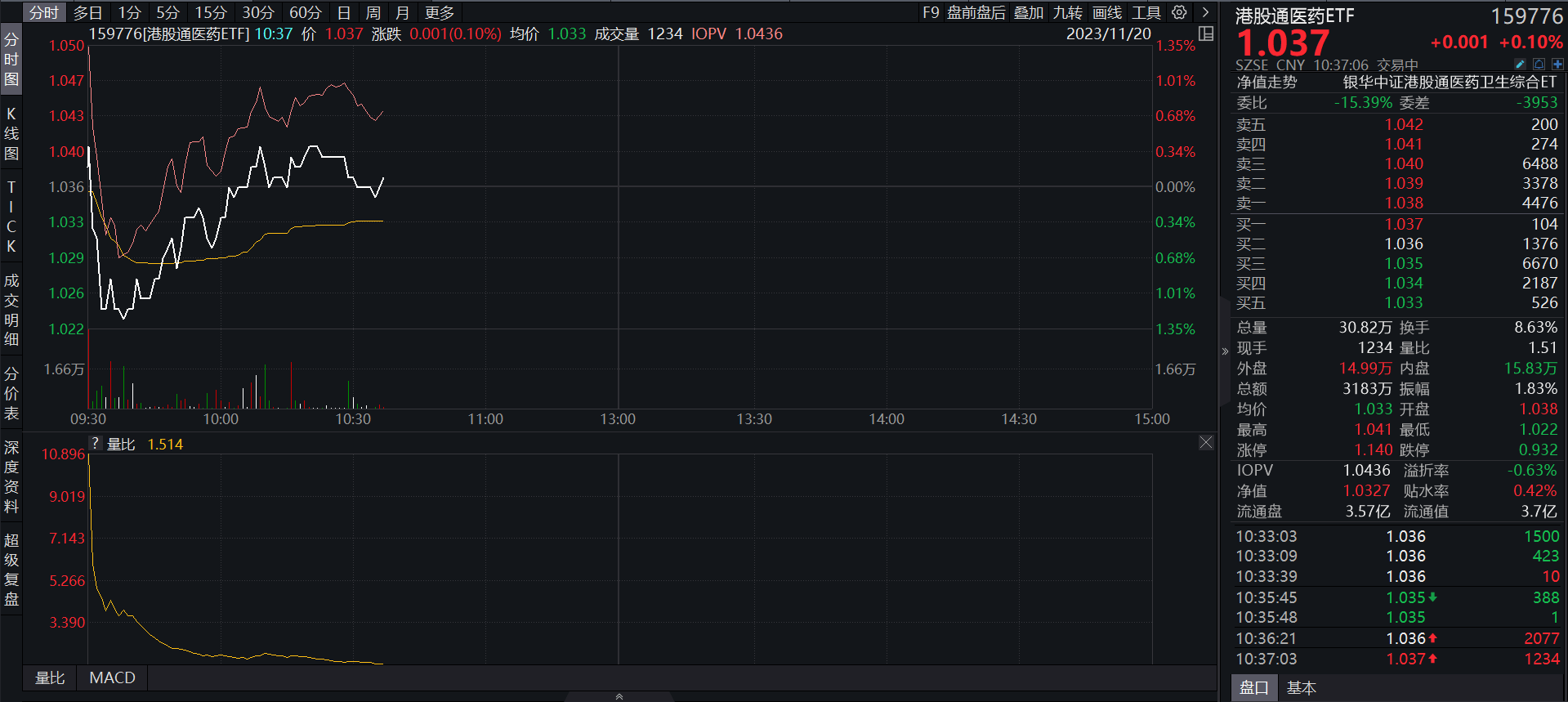This screenshot has height=702, width=1568.
Task: Open K线图 sidebar view
Action: (x=11, y=133)
